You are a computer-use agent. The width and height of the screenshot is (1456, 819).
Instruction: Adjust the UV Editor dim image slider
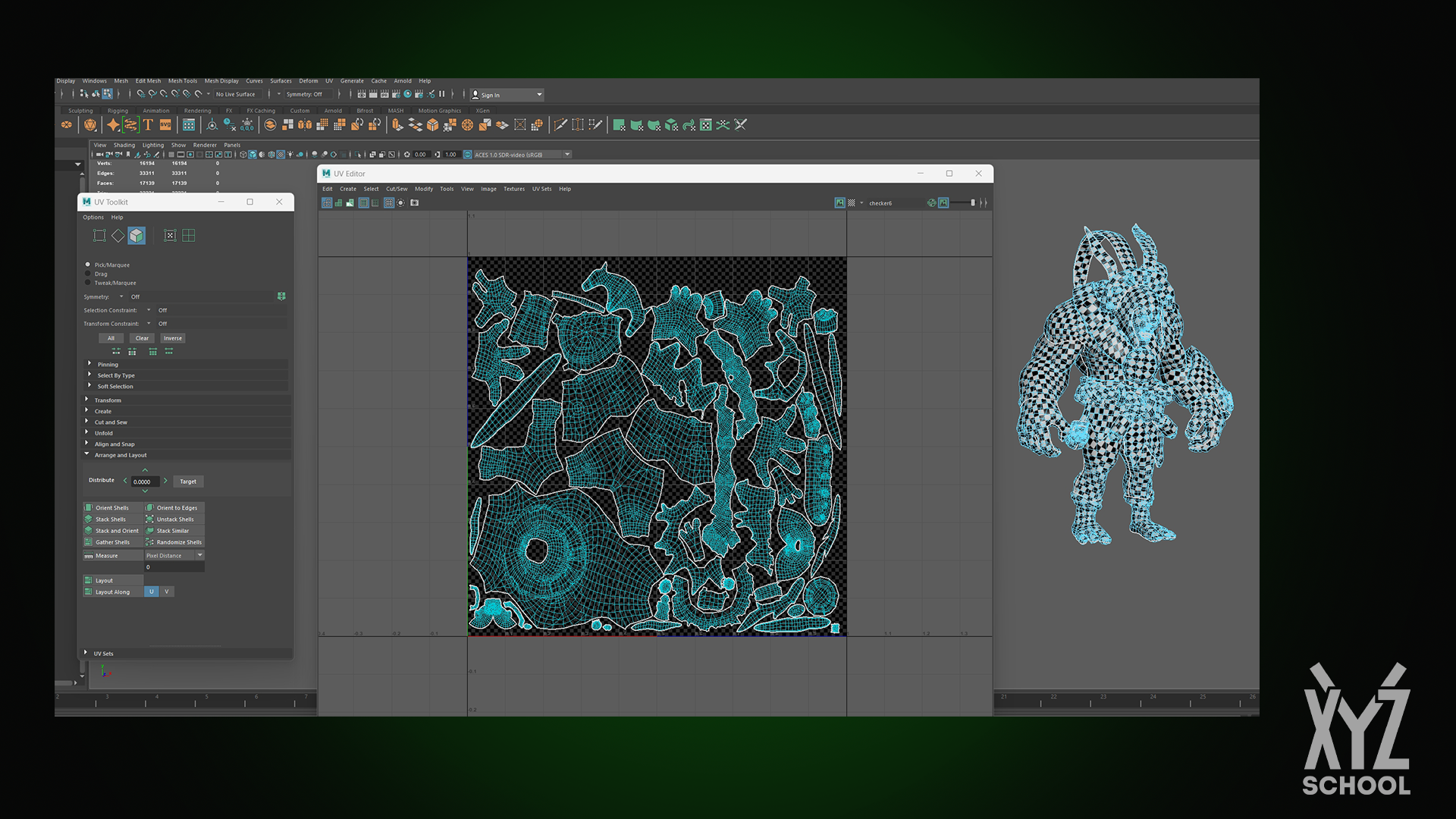click(963, 203)
